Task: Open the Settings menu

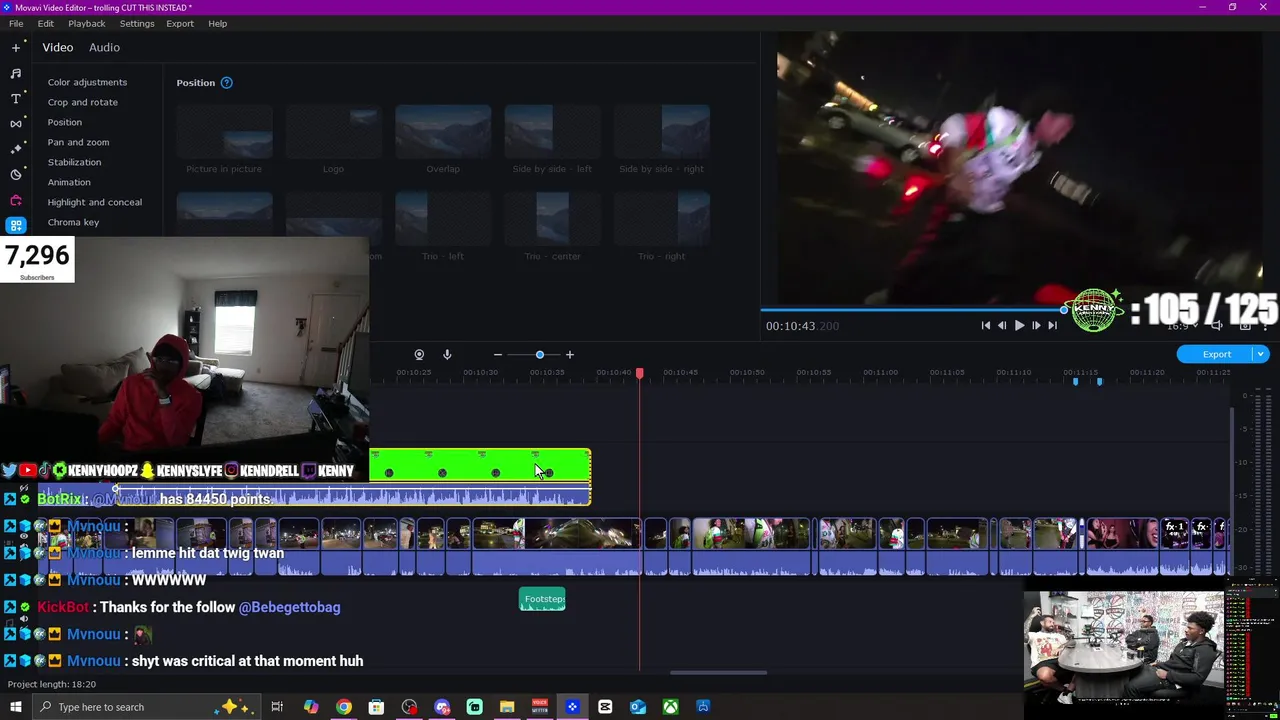Action: (x=137, y=23)
